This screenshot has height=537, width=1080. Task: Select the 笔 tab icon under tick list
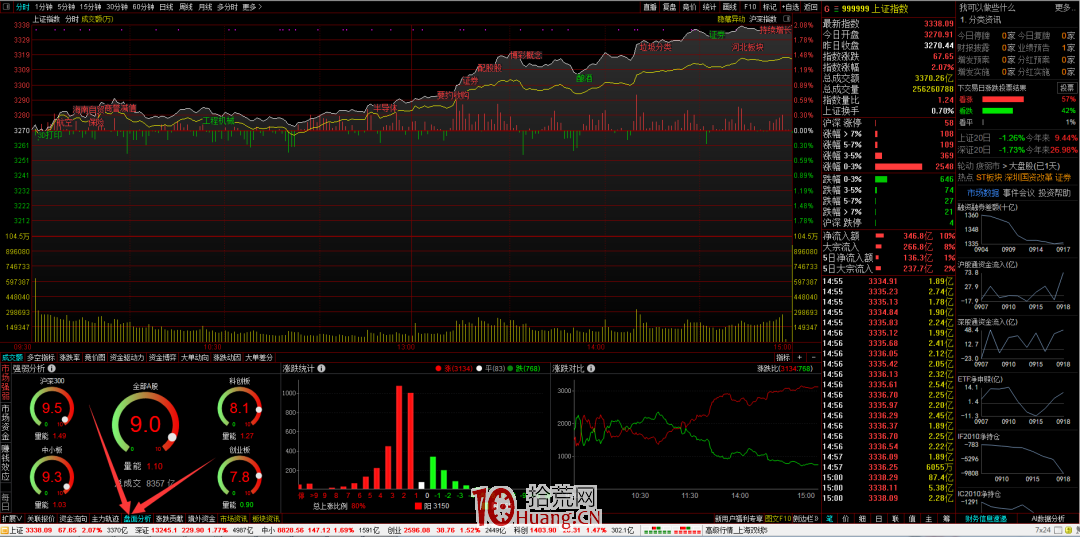pos(830,519)
